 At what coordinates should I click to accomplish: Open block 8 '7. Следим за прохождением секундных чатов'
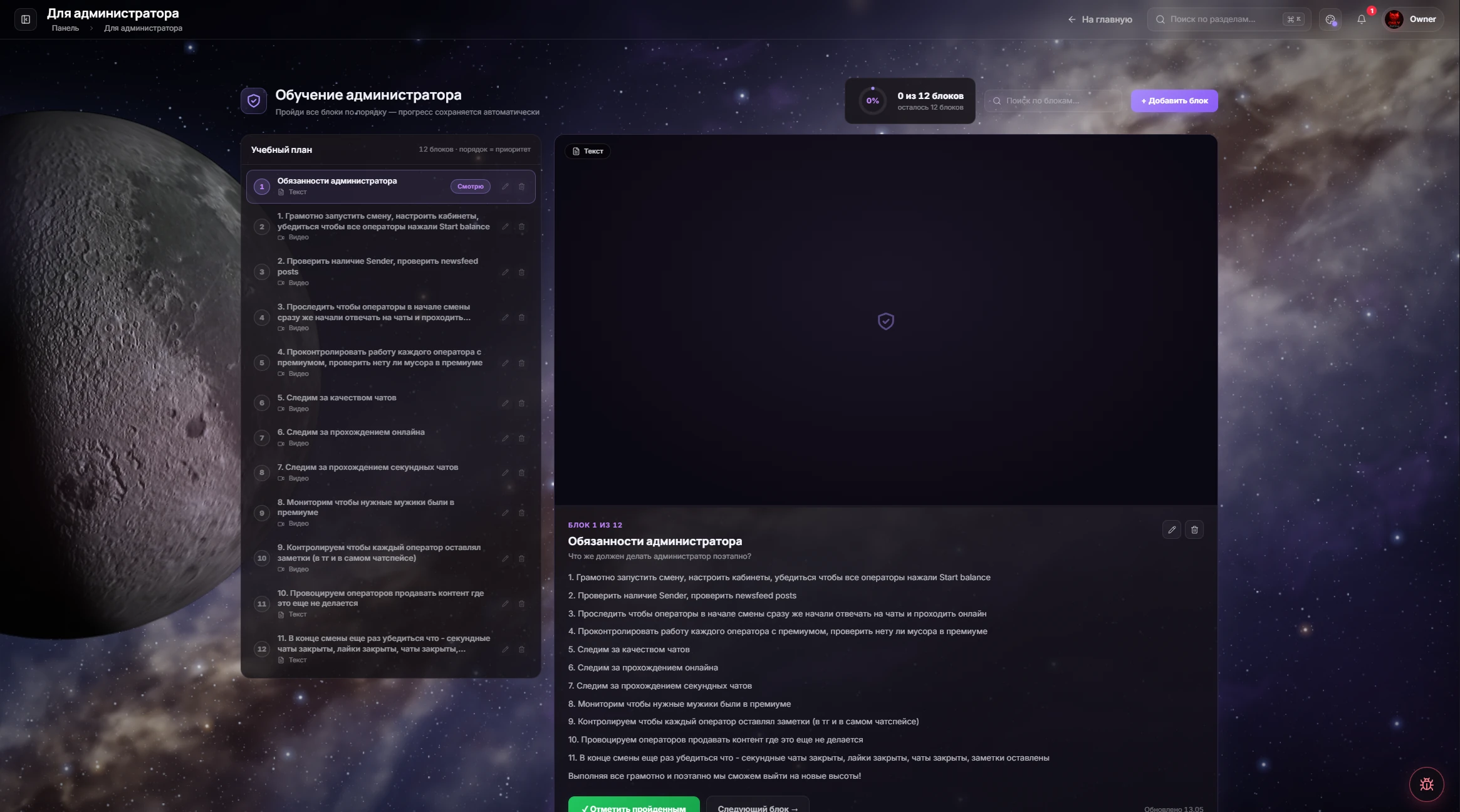tap(390, 472)
